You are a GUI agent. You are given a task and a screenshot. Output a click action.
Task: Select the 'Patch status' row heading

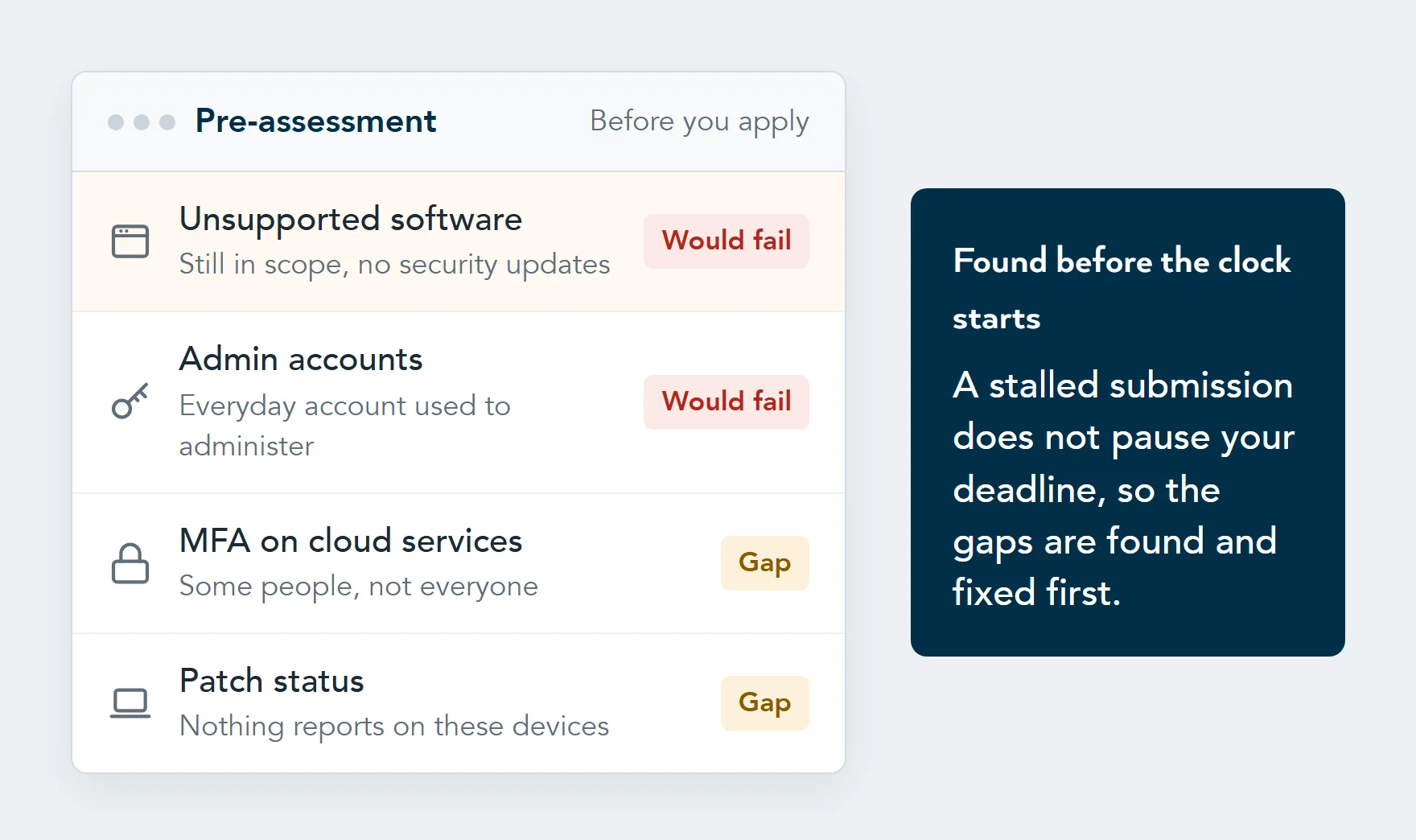click(x=272, y=681)
